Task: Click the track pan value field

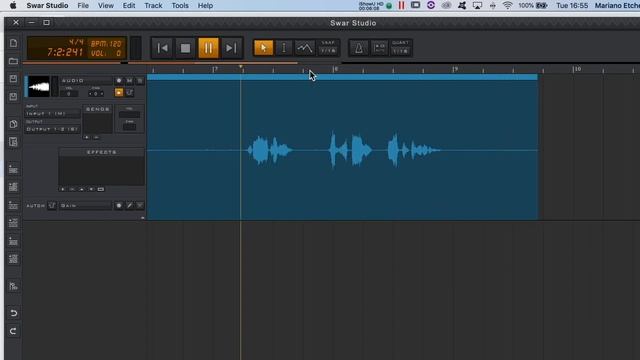Action: coord(96,93)
